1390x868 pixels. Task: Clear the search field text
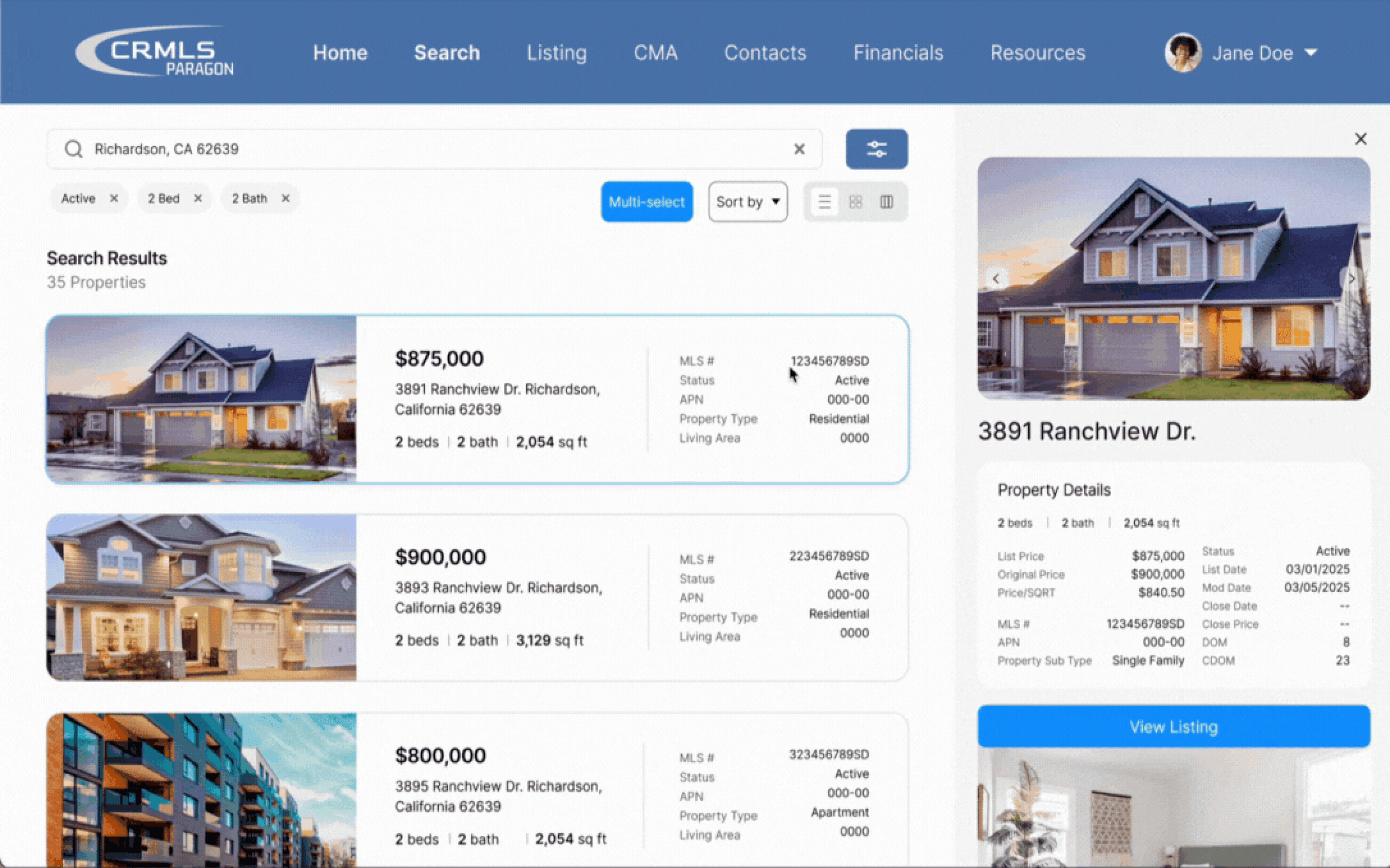(x=799, y=149)
